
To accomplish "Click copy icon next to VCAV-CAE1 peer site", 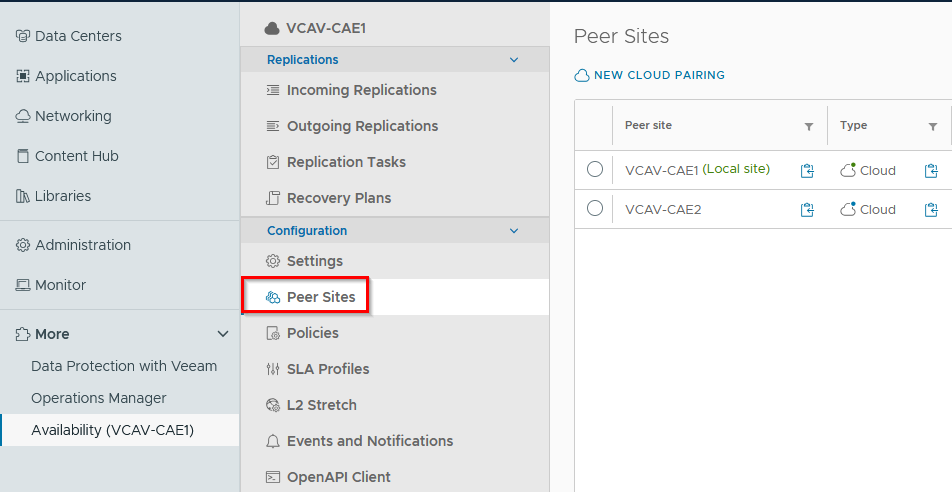I will 807,171.
